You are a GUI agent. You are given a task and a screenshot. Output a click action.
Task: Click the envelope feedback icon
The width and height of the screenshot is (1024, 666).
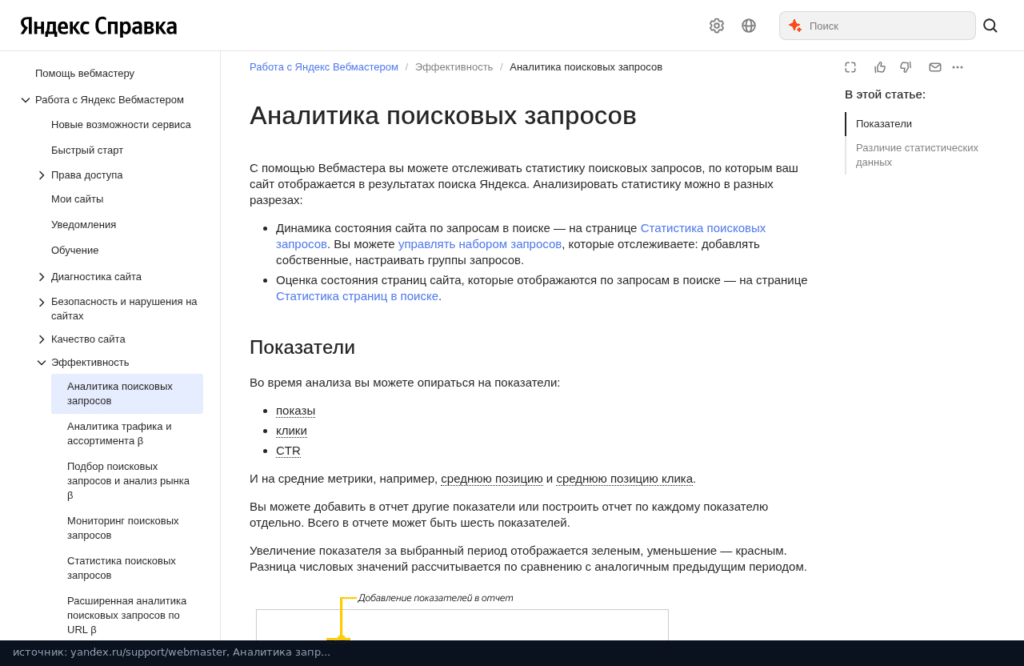click(x=935, y=67)
